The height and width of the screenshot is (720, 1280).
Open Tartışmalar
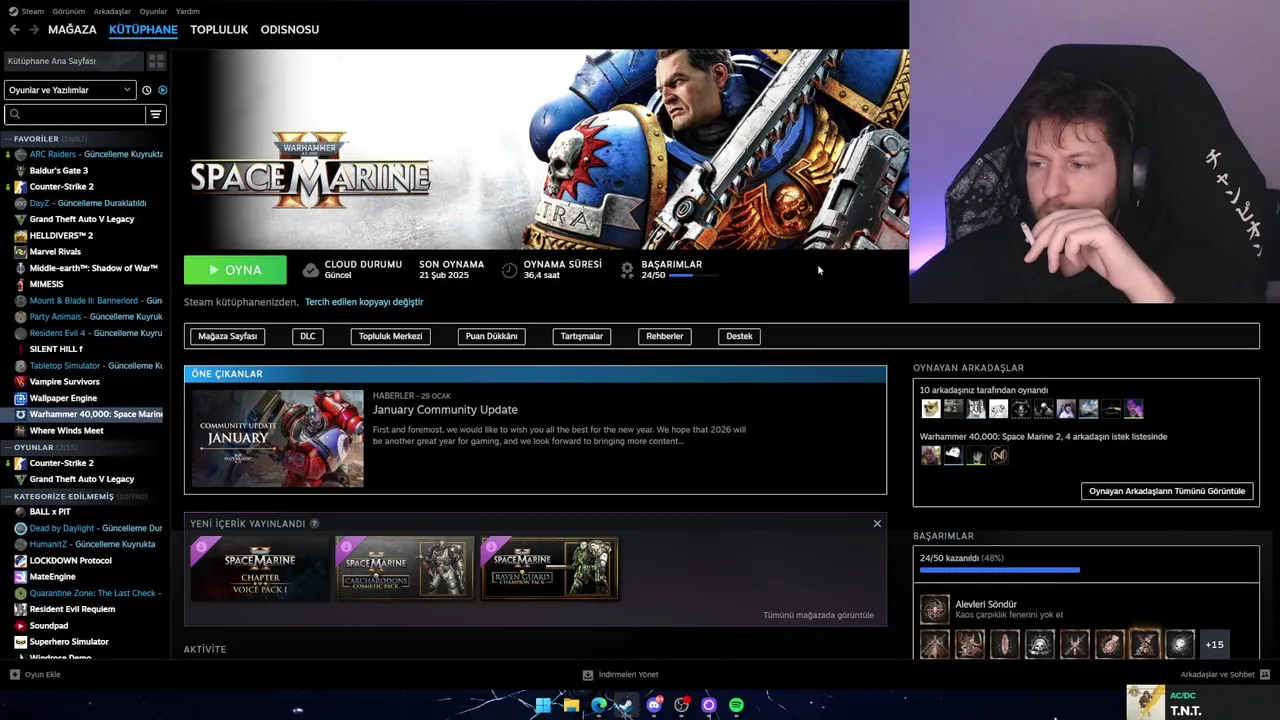tap(582, 336)
